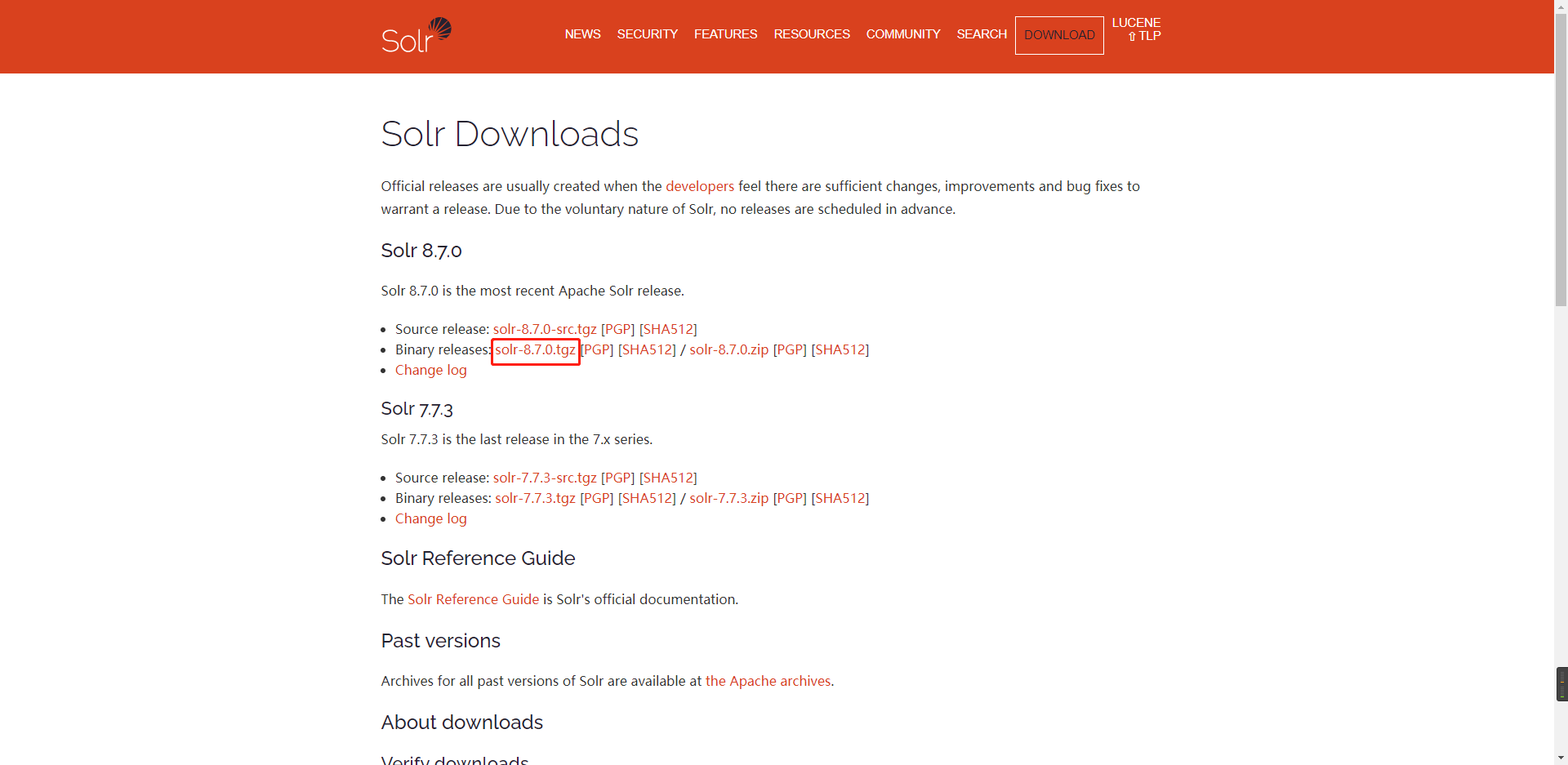This screenshot has width=1568, height=765.
Task: Open PGP signature for solr-8.7.0.tgz
Action: pyautogui.click(x=597, y=349)
